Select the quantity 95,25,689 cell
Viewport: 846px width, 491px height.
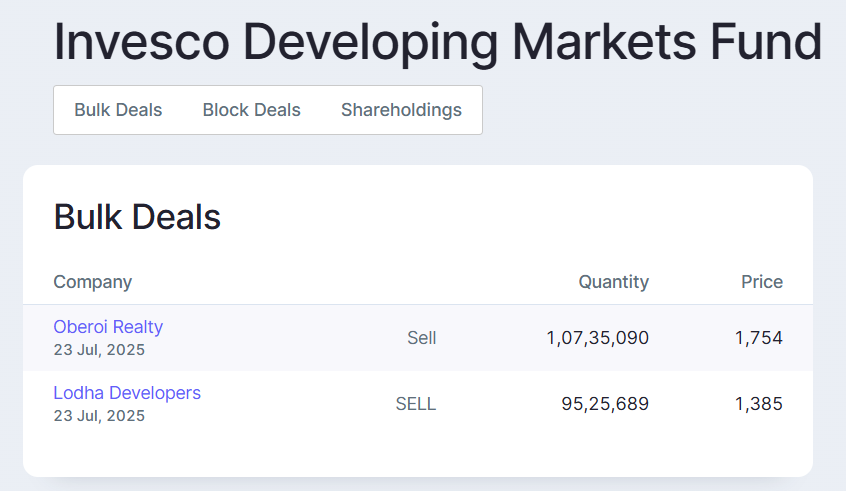coord(605,404)
